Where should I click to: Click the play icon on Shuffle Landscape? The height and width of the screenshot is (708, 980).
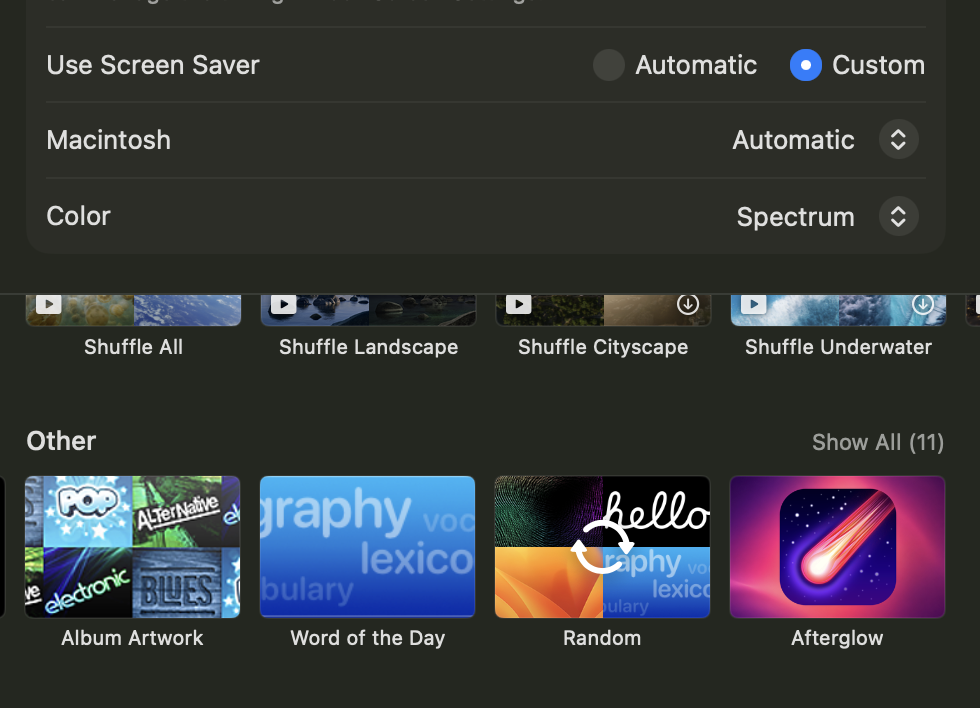point(283,304)
